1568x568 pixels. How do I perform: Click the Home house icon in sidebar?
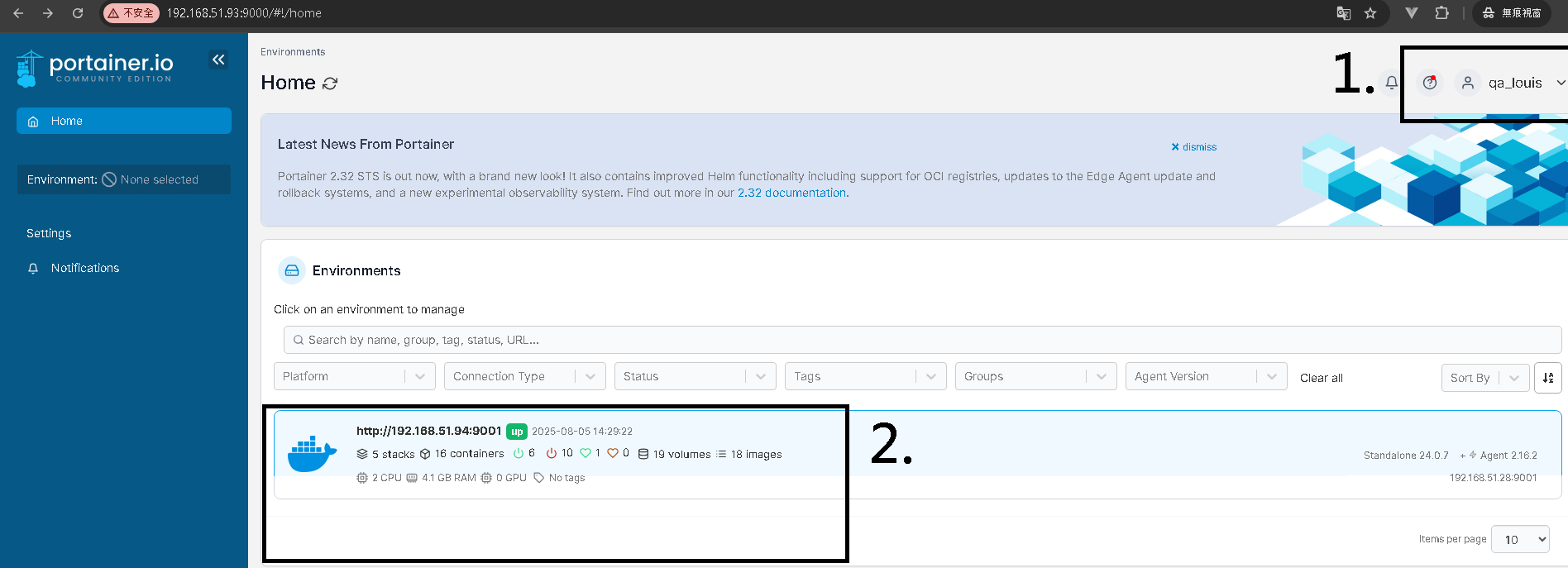point(33,122)
